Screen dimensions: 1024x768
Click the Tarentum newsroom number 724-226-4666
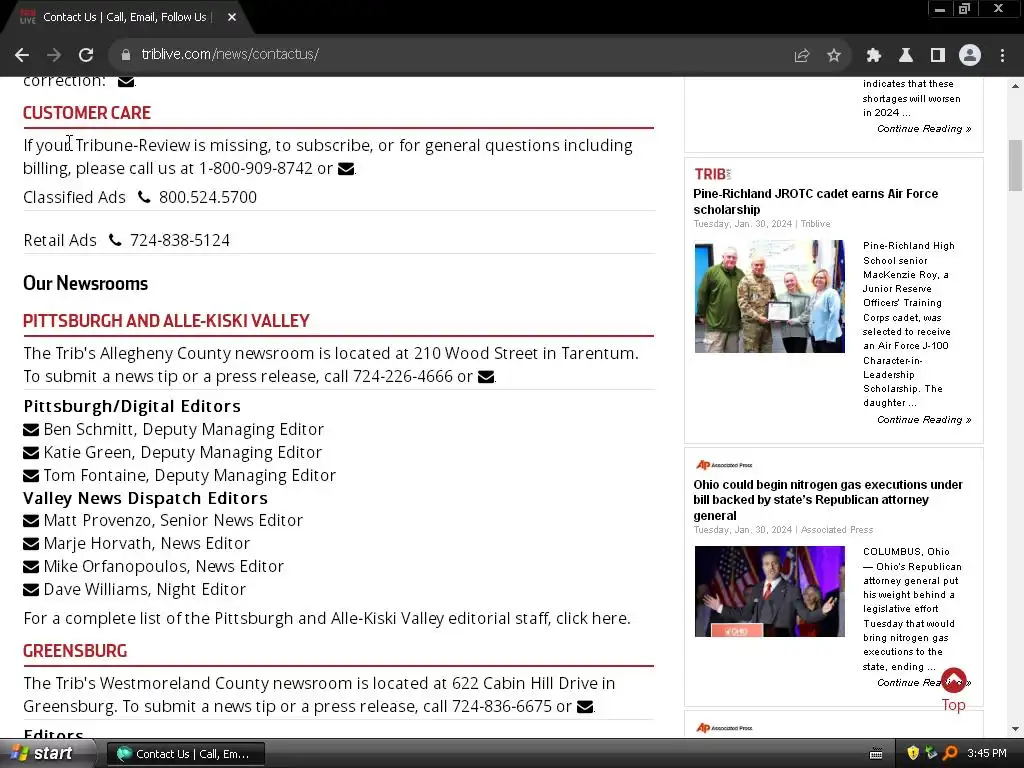pos(402,377)
